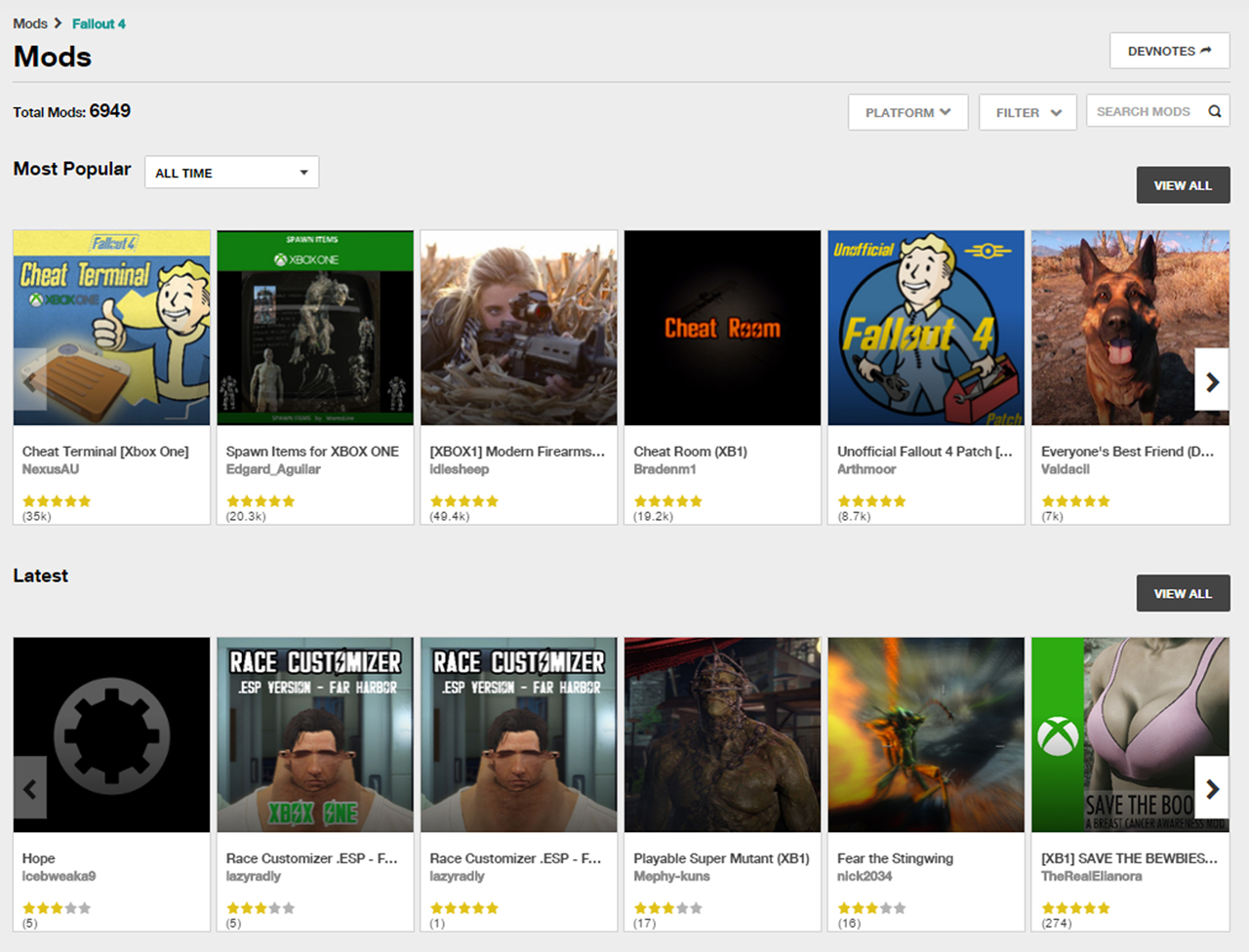Open author Arthmoor profile
The image size is (1249, 952).
coord(866,469)
